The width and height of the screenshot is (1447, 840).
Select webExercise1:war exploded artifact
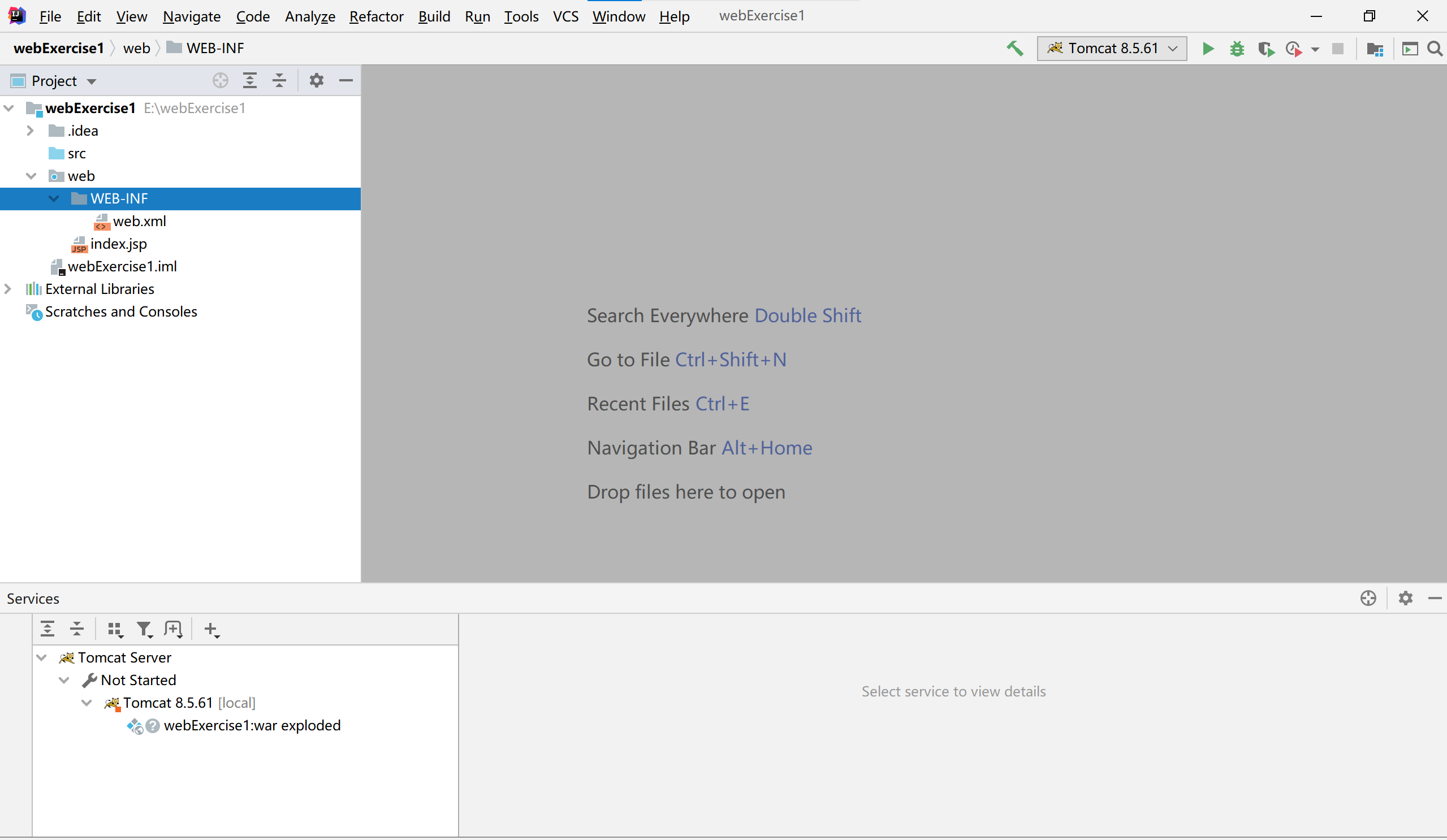click(x=252, y=725)
